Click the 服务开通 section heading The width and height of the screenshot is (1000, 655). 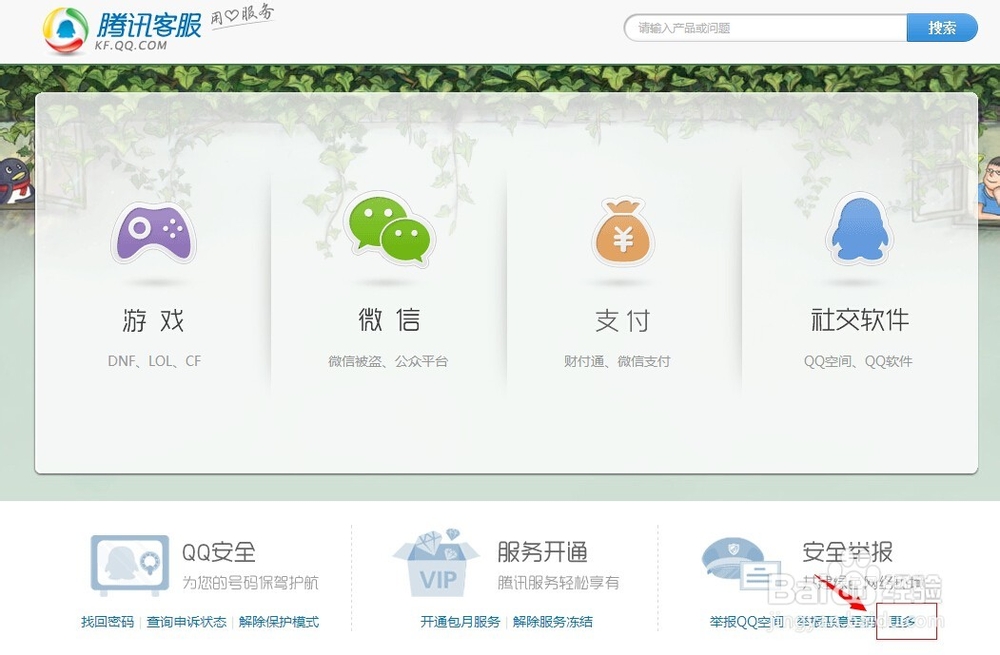tap(543, 552)
